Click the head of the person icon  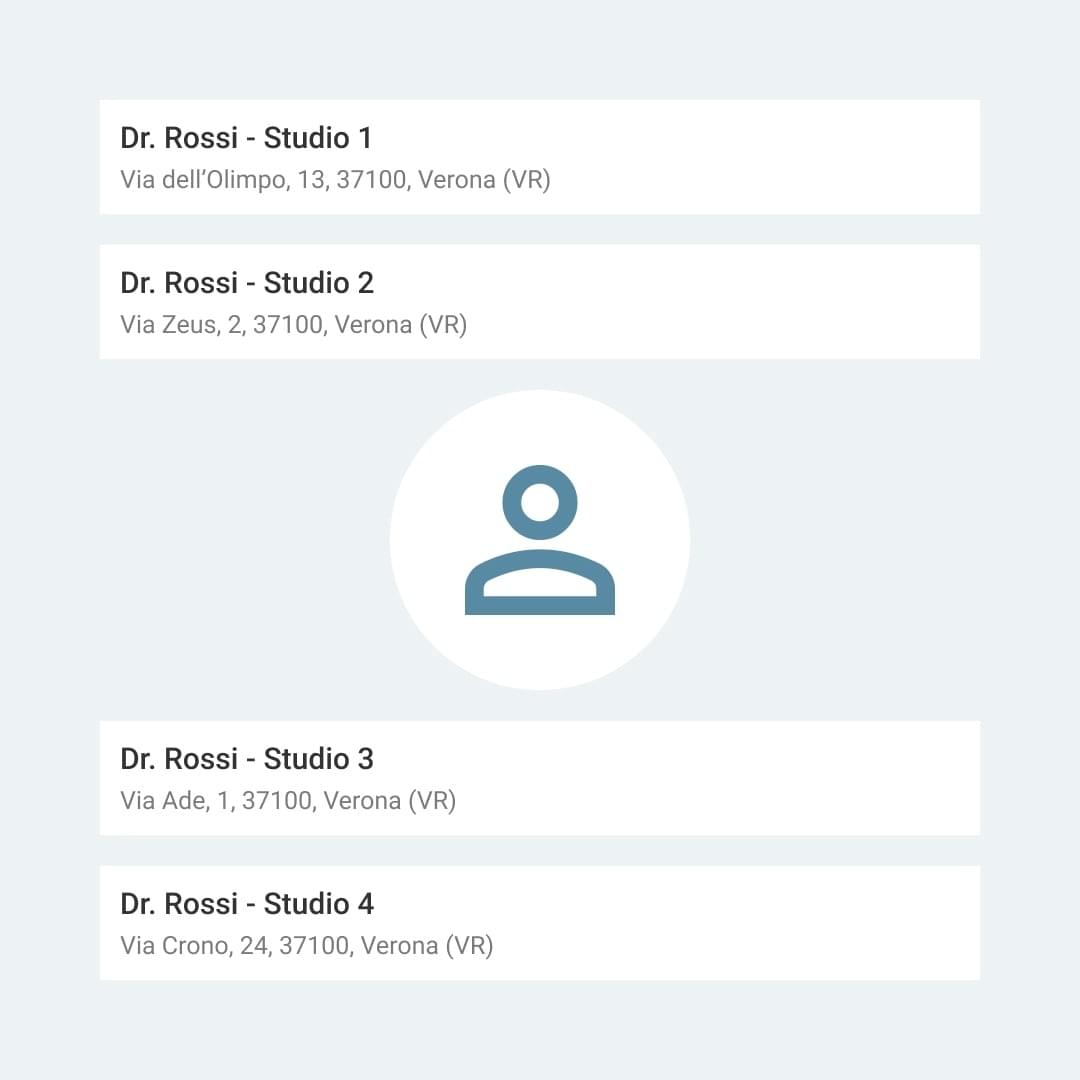pyautogui.click(x=540, y=501)
